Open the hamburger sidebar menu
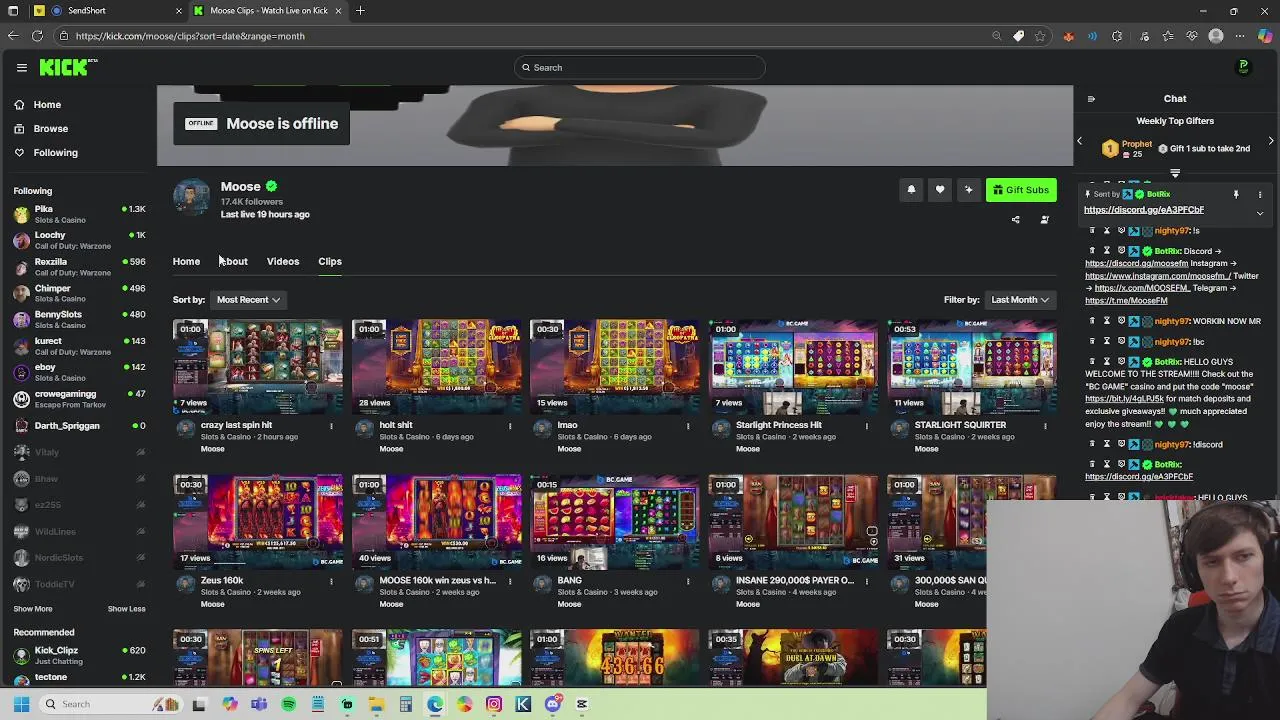Viewport: 1280px width, 720px height. click(x=21, y=67)
